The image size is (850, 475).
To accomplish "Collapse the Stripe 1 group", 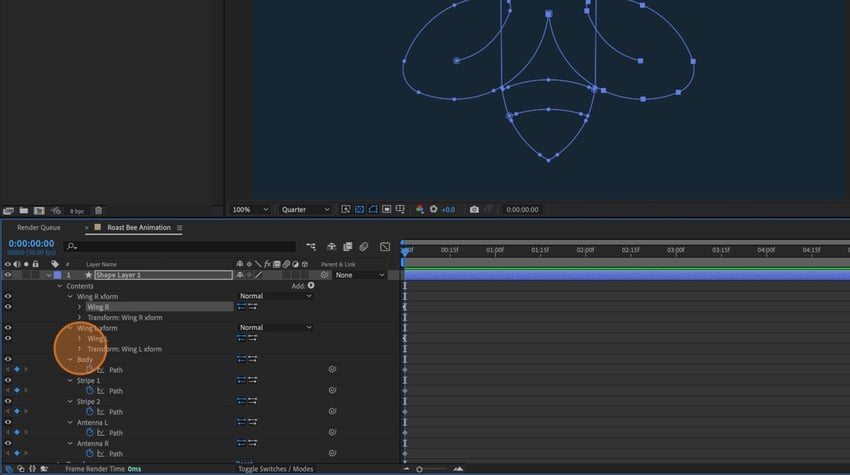I will click(70, 381).
